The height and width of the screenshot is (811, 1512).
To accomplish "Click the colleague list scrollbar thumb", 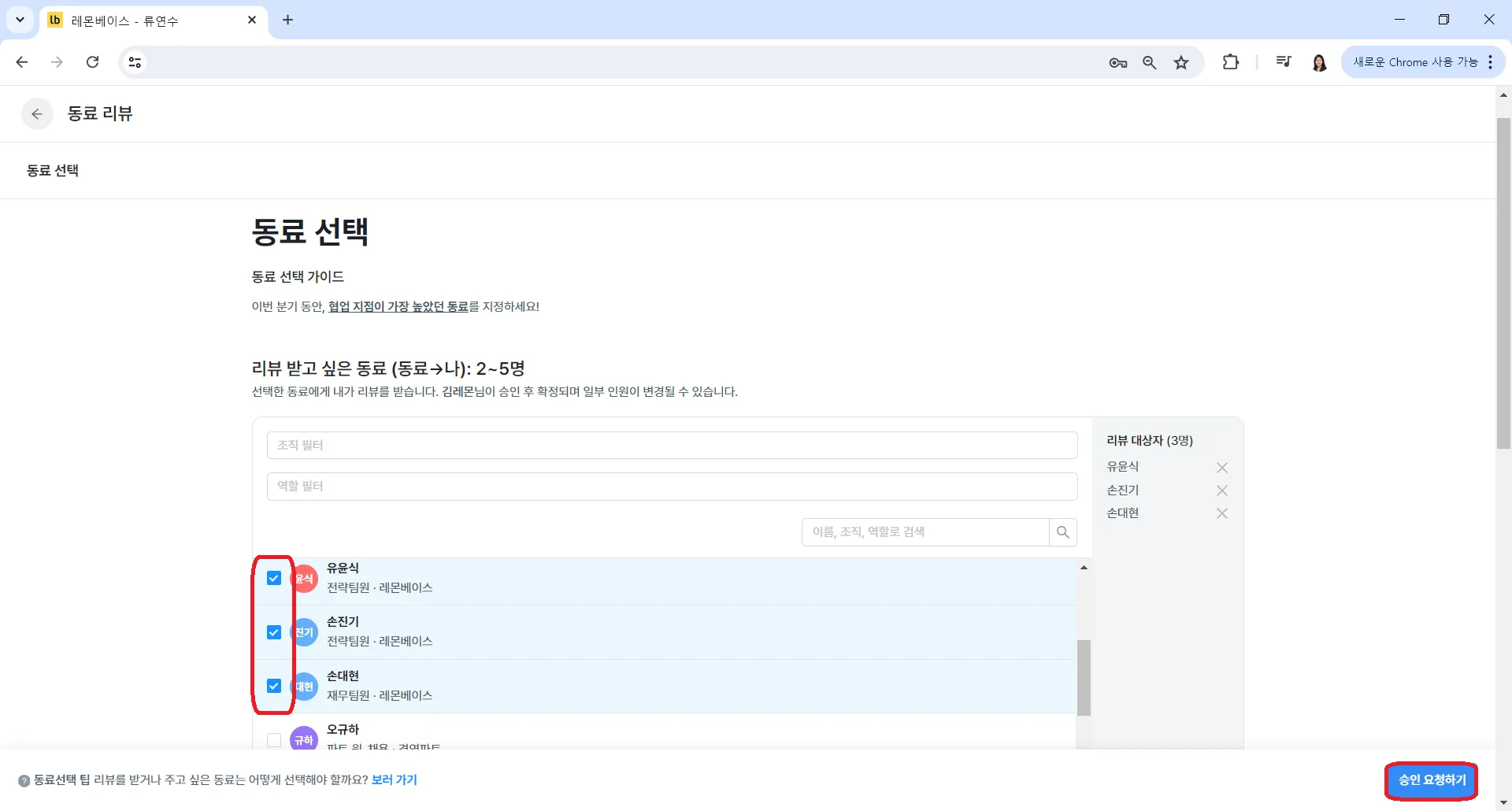I will point(1084,678).
